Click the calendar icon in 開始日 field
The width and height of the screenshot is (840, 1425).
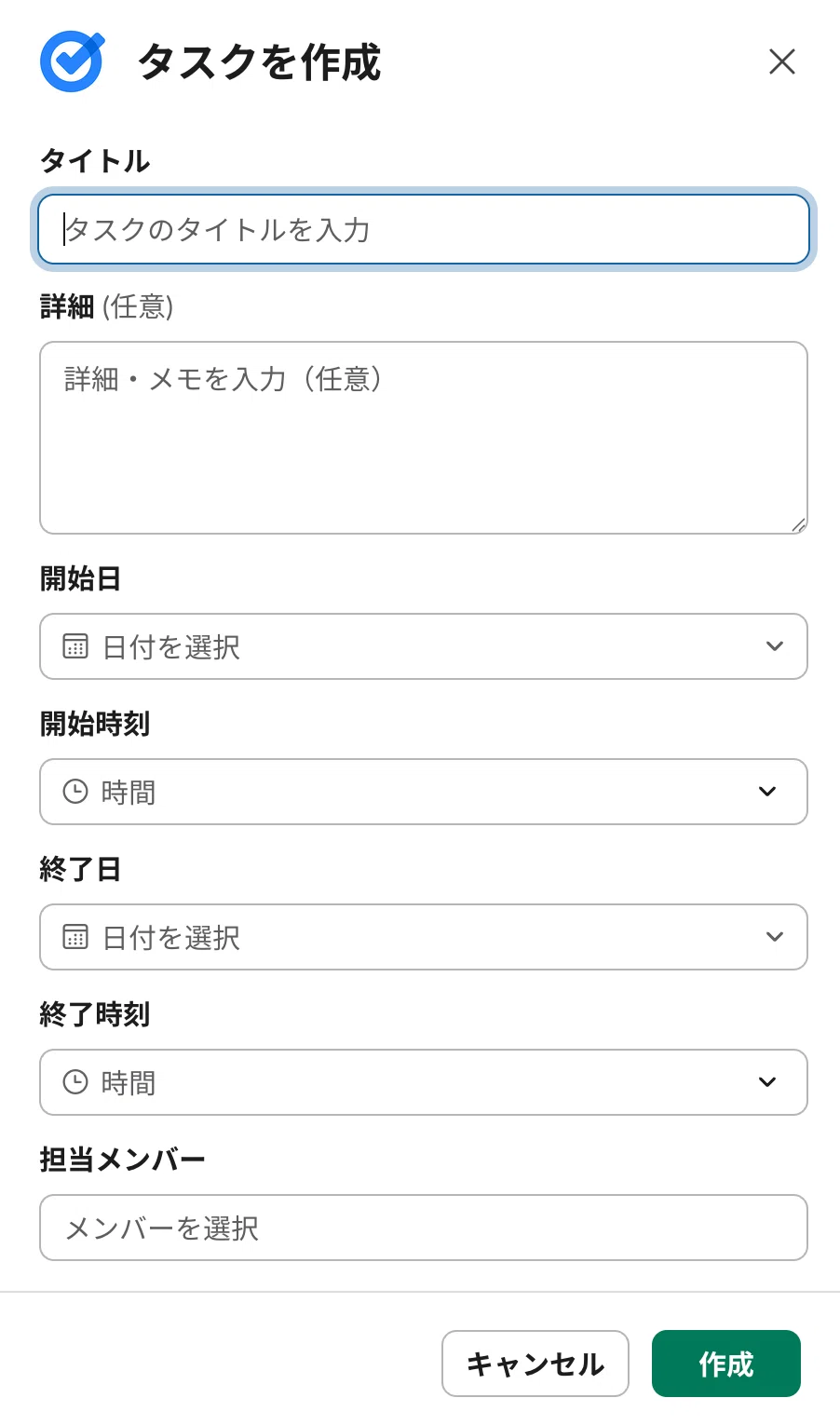[x=75, y=646]
